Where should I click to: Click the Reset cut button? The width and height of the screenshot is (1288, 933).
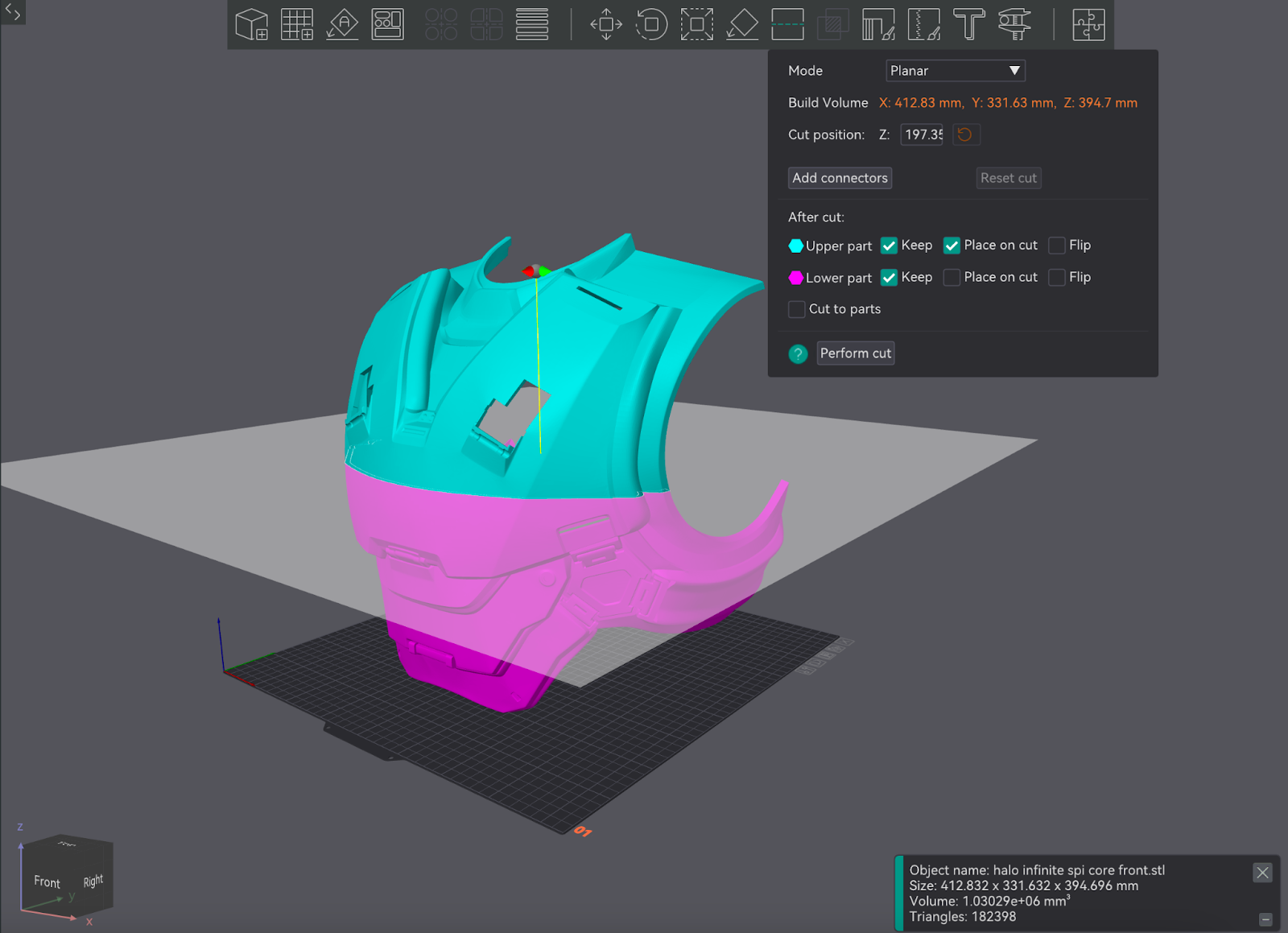click(1009, 178)
